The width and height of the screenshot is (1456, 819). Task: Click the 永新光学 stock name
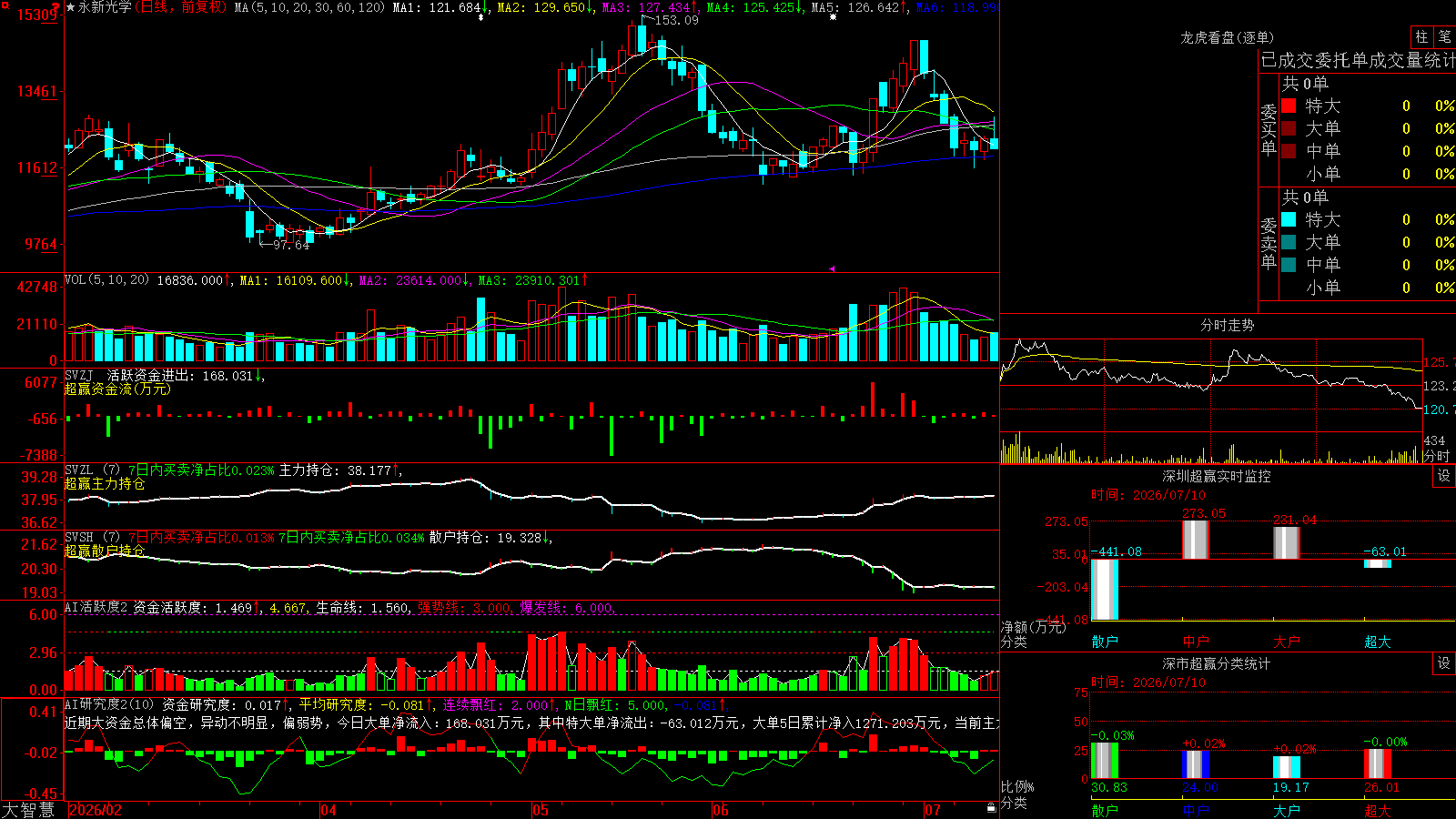click(105, 7)
